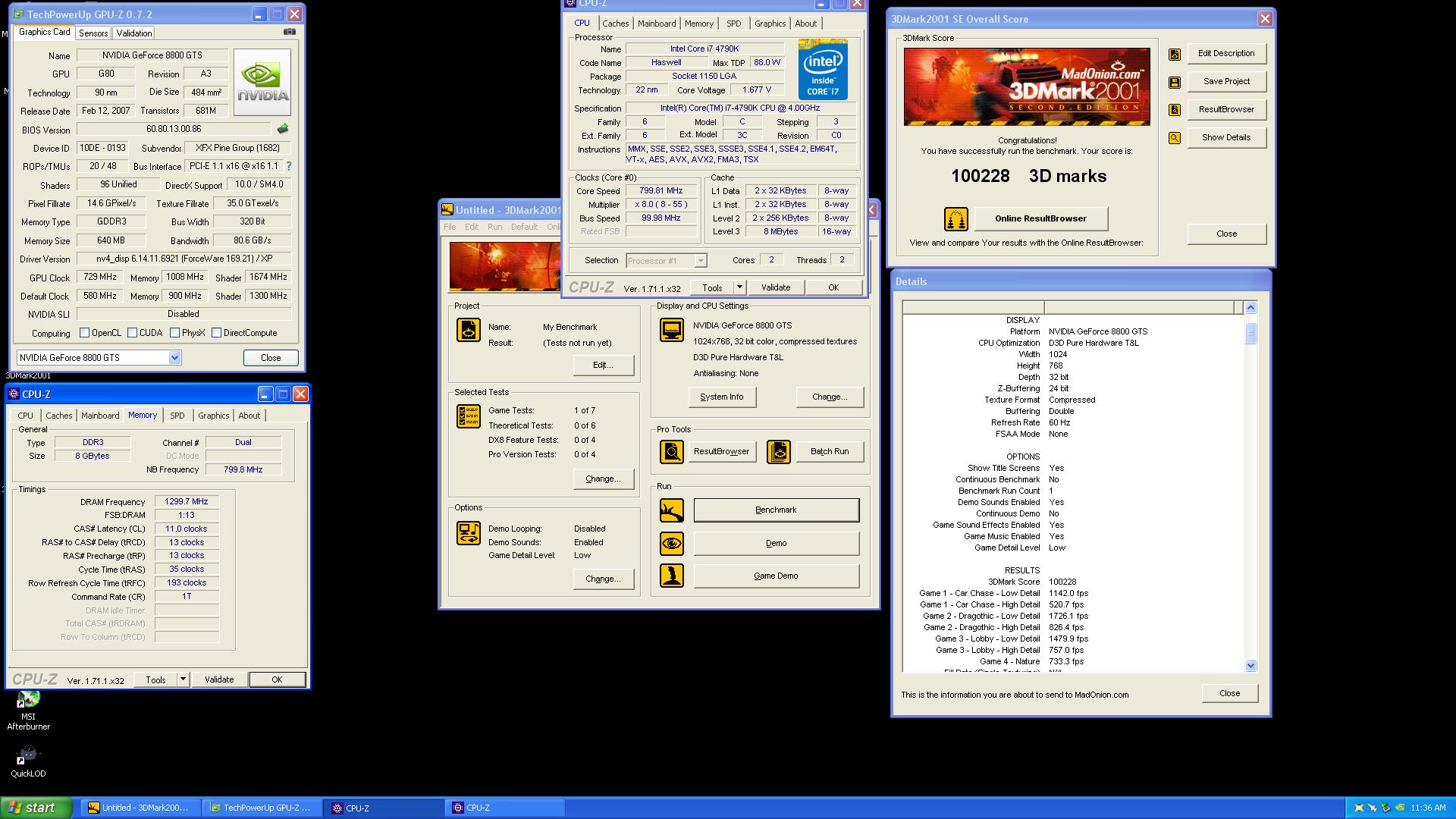The height and width of the screenshot is (819, 1456).
Task: Click Online ResultBrowser button
Action: 1040,219
